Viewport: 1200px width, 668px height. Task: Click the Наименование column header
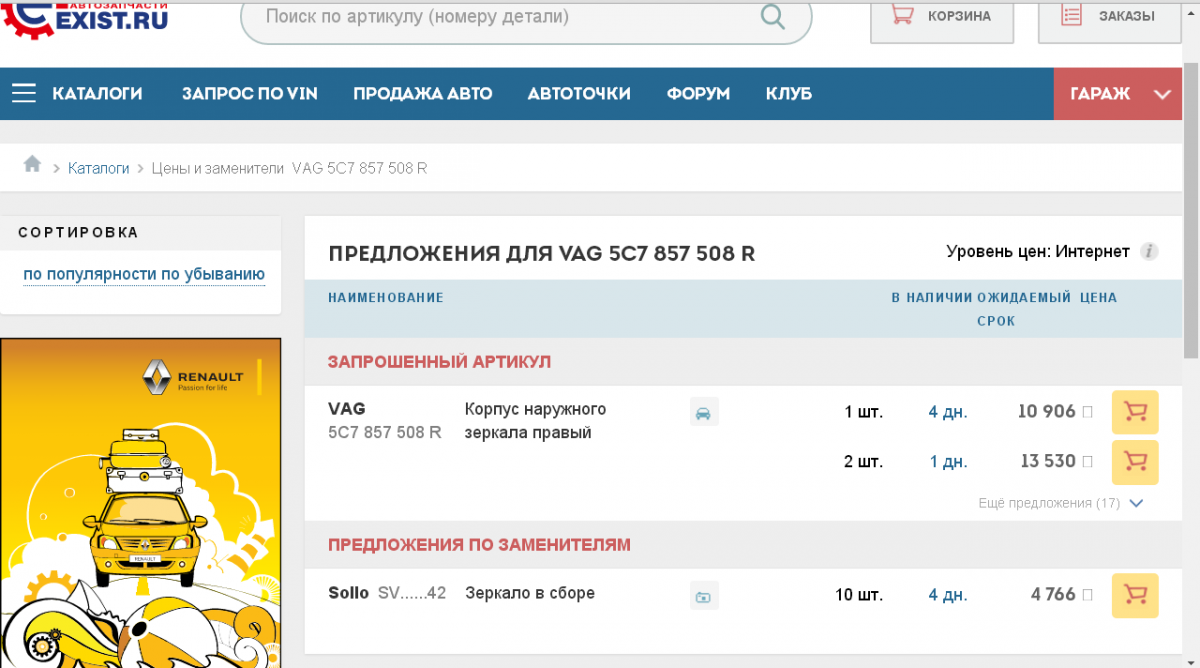click(x=386, y=297)
